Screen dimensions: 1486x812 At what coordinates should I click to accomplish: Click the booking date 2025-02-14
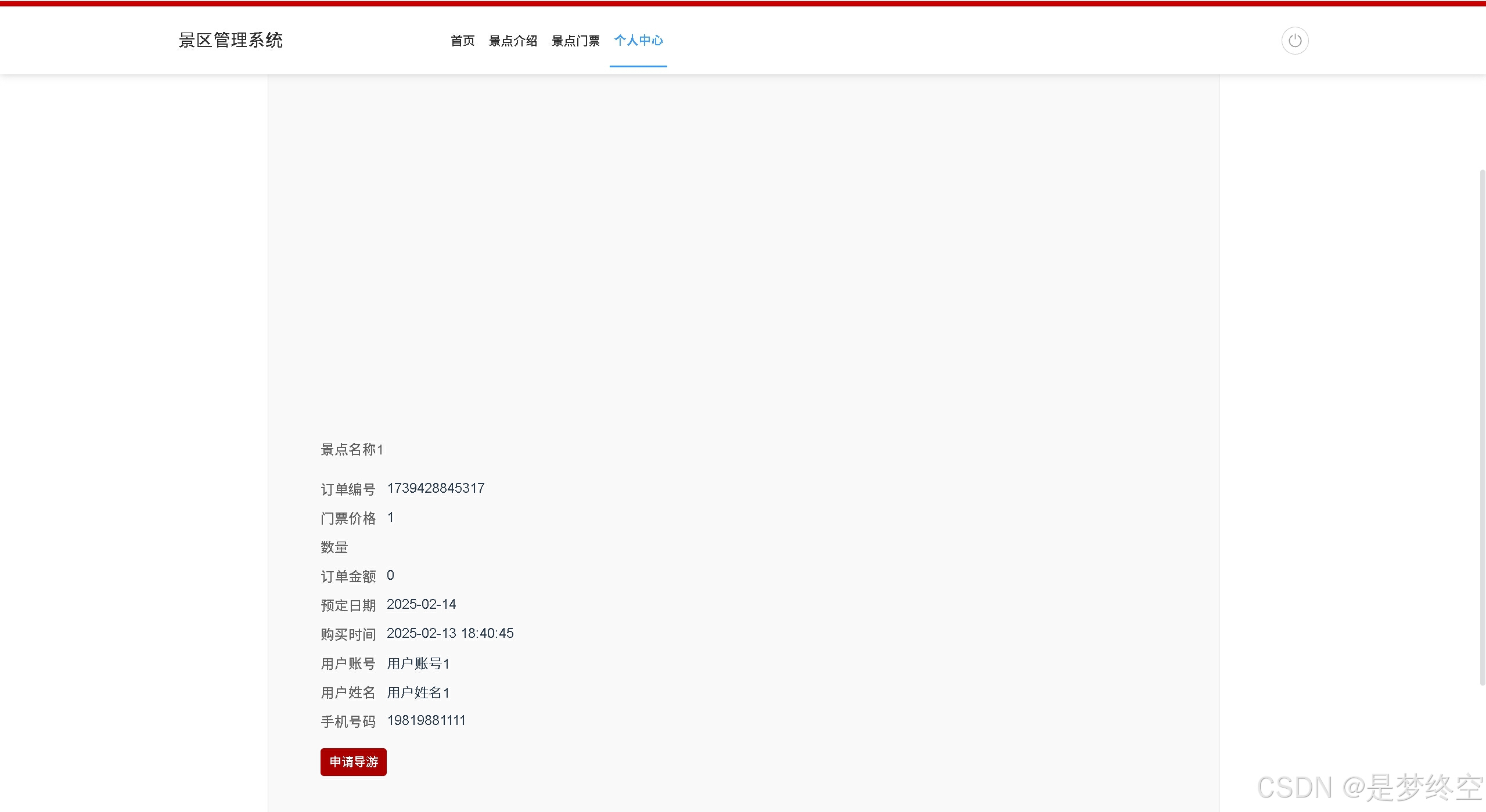coord(421,604)
